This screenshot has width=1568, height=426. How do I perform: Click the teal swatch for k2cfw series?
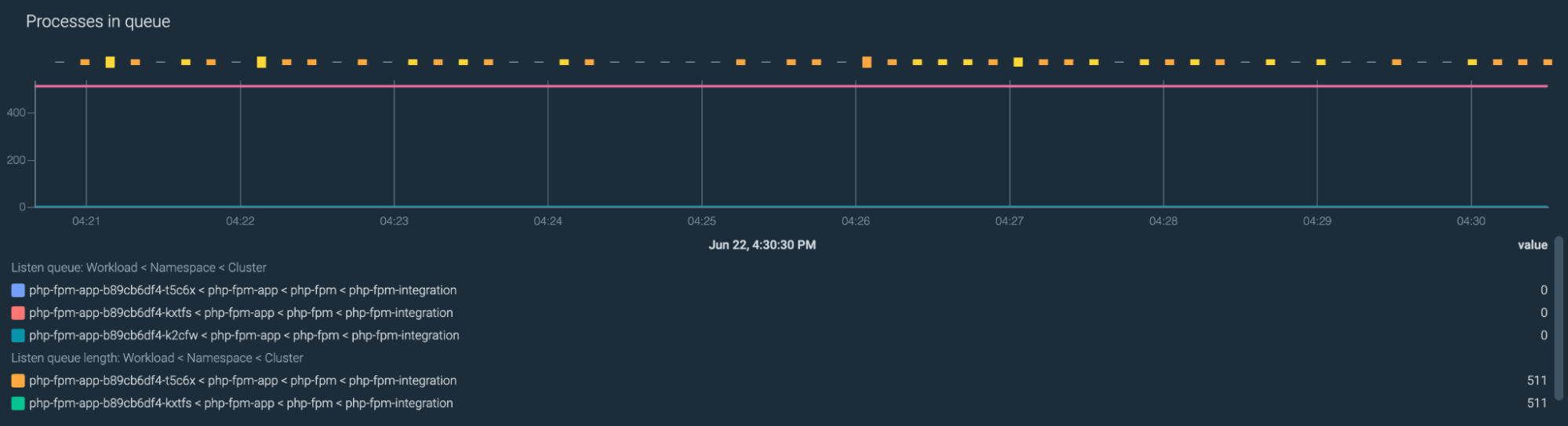[18, 336]
